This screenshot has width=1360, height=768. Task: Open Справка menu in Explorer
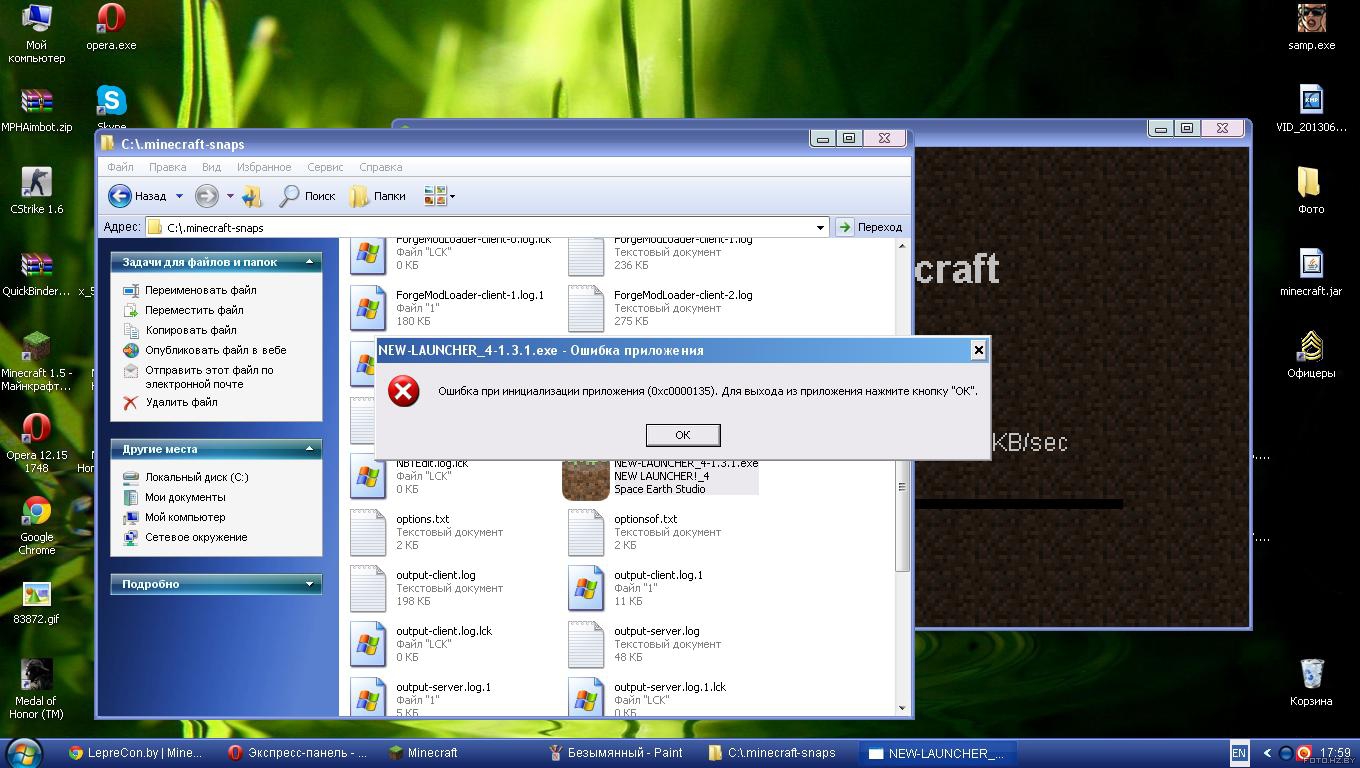pyautogui.click(x=380, y=167)
